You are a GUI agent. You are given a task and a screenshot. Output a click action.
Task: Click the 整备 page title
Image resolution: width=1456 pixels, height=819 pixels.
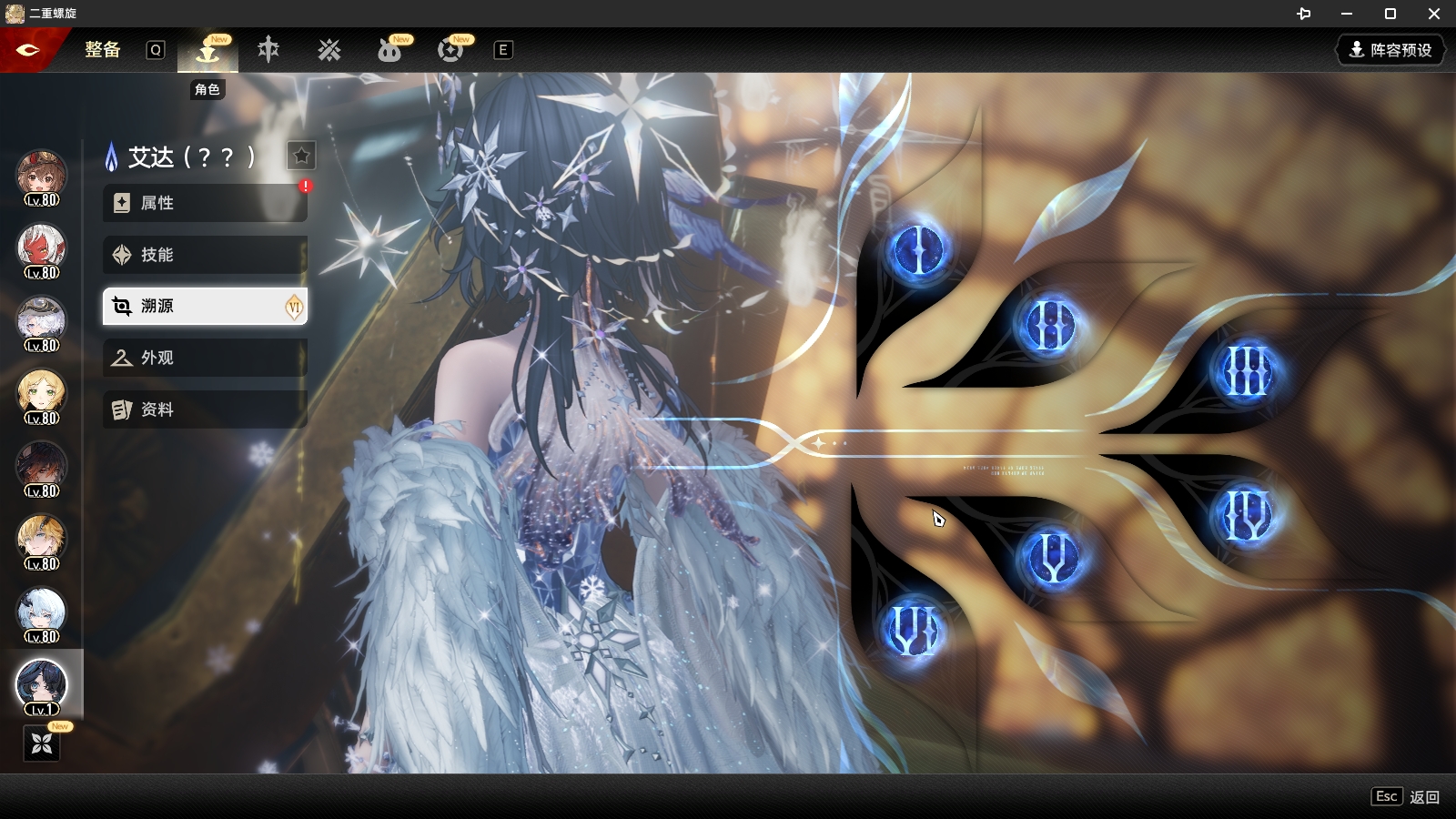(x=103, y=50)
